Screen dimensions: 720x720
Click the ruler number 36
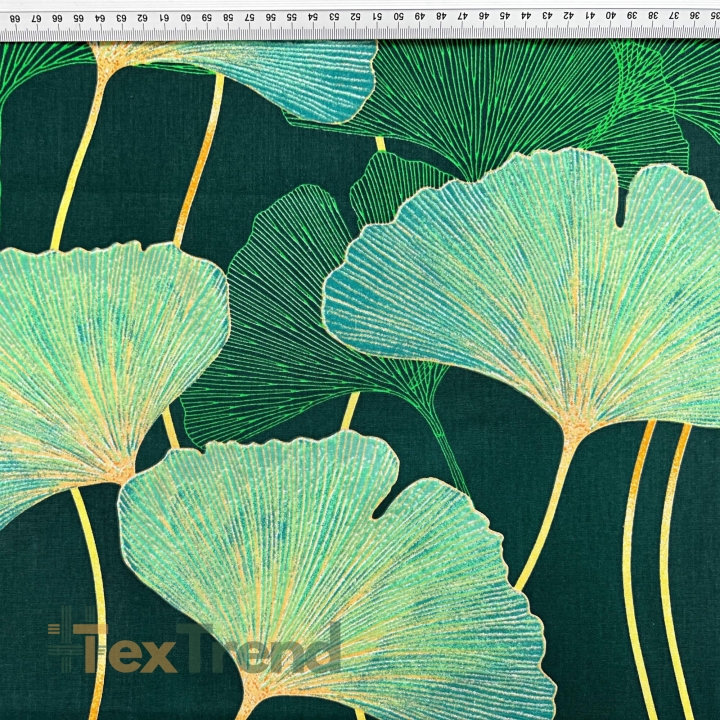pos(695,15)
